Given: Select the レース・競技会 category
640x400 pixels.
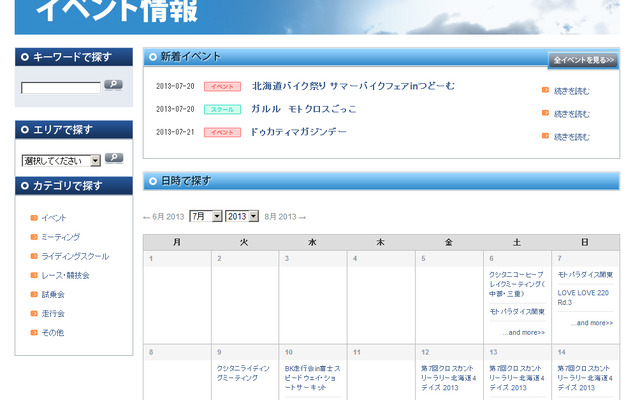Looking at the screenshot, I should 65,276.
